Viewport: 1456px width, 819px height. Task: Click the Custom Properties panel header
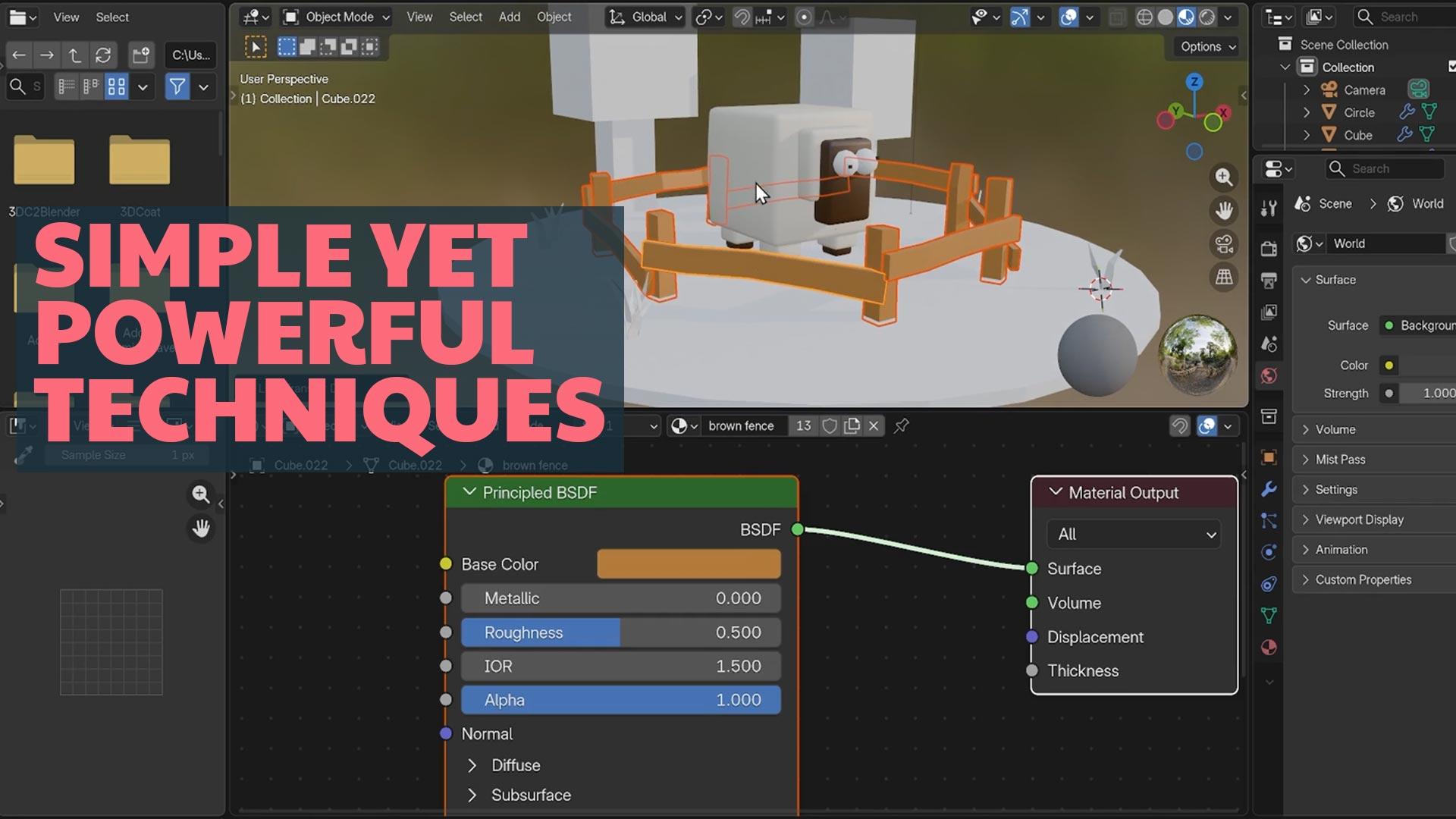pos(1374,580)
